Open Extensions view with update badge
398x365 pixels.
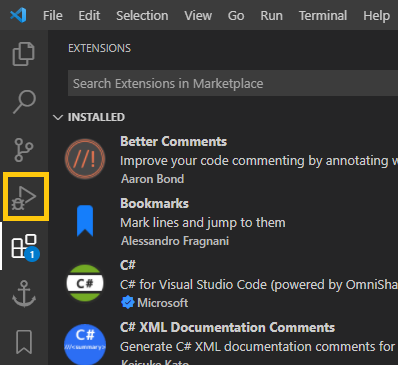coord(25,247)
